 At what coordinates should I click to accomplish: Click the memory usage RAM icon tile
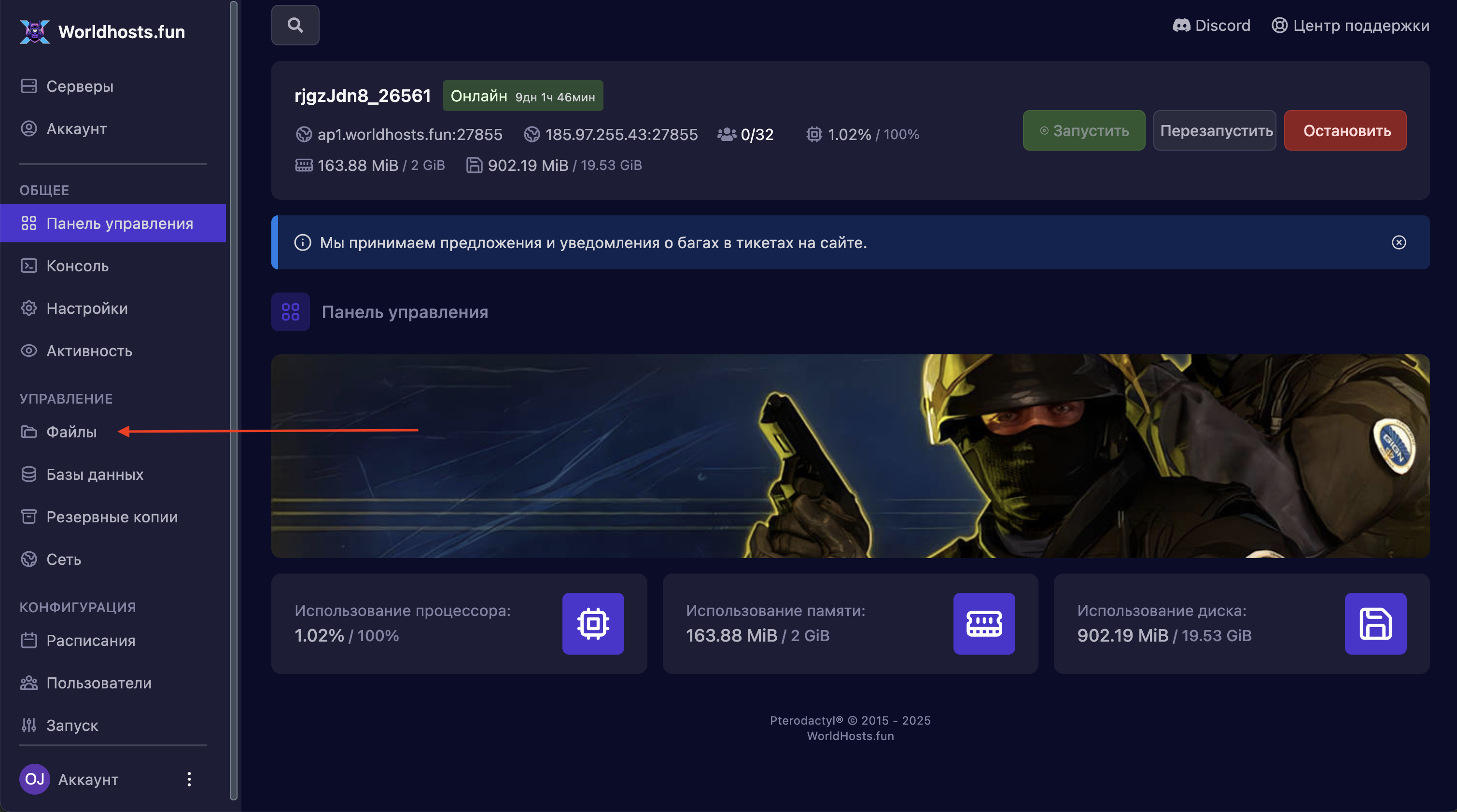pos(983,624)
